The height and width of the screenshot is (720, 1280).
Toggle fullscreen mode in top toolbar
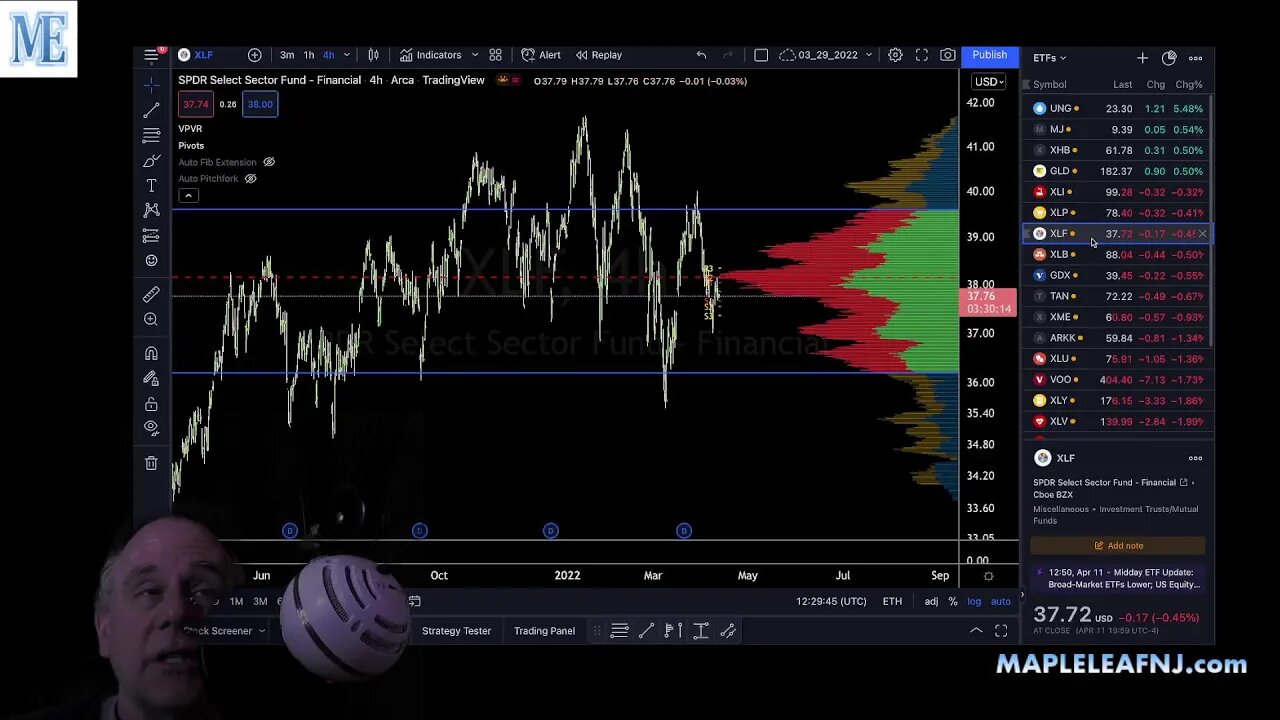tap(922, 55)
